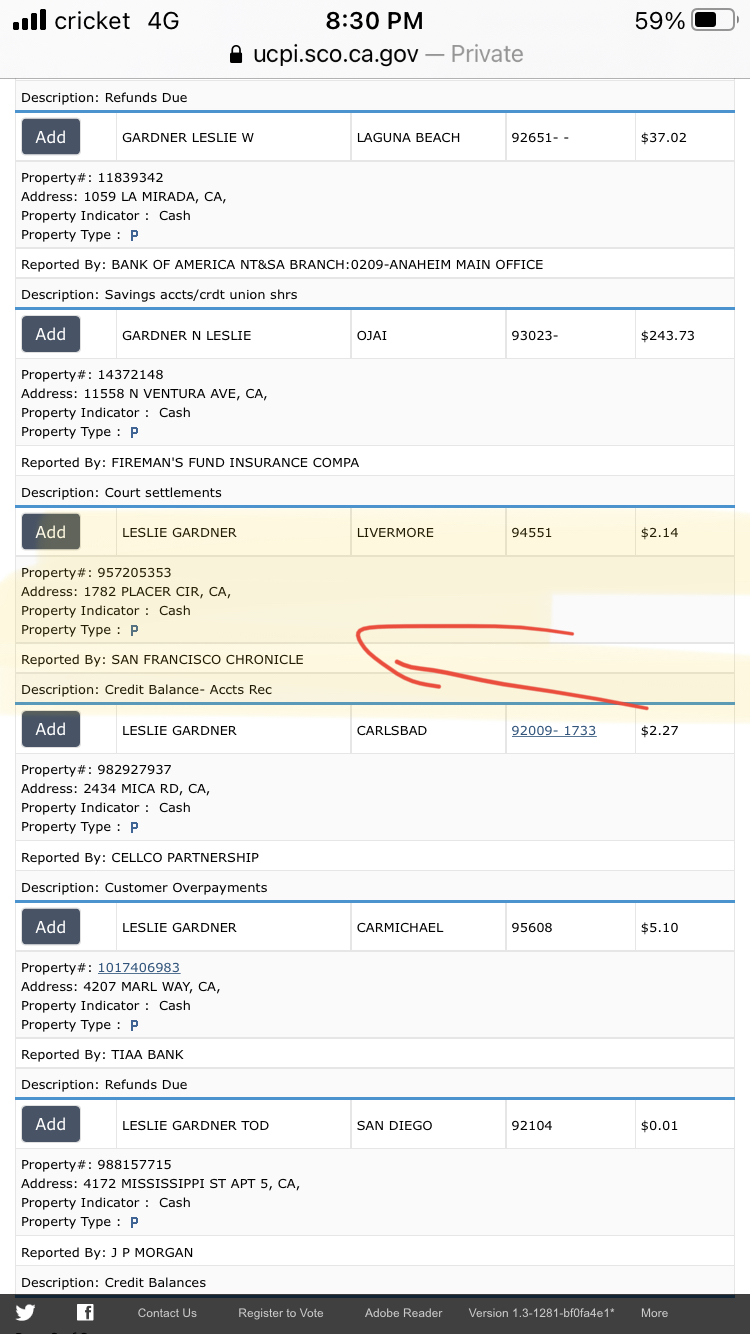750x1334 pixels.
Task: Select the $0.01 amount cell
Action: (x=683, y=1125)
